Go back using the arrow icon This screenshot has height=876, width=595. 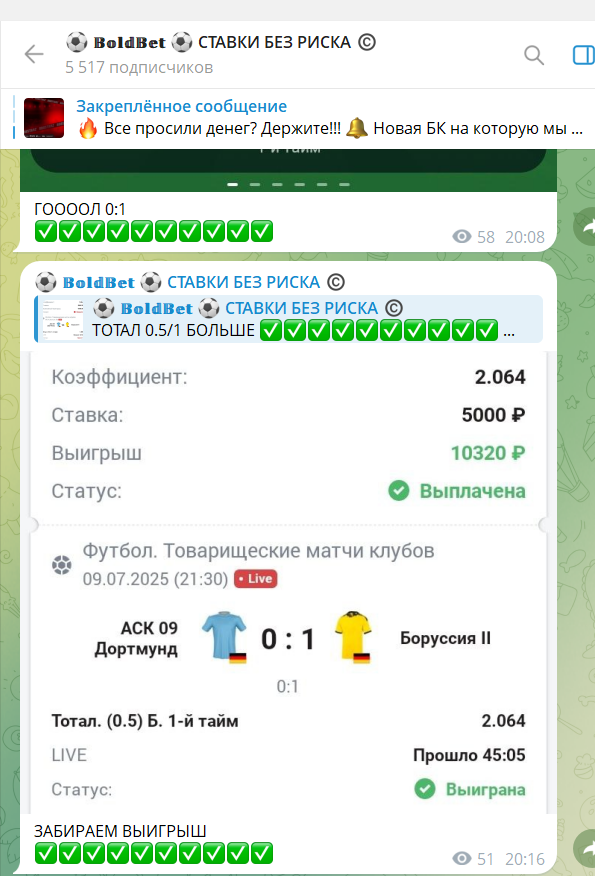pyautogui.click(x=34, y=54)
